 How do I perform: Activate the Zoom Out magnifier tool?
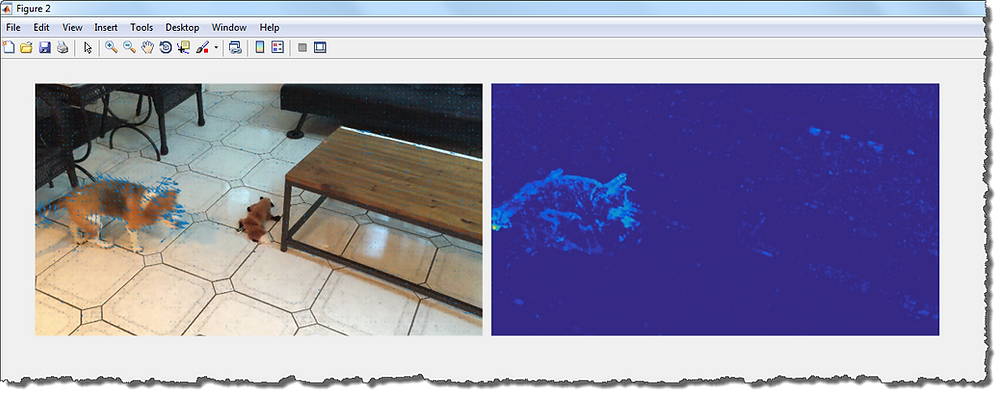pos(129,47)
